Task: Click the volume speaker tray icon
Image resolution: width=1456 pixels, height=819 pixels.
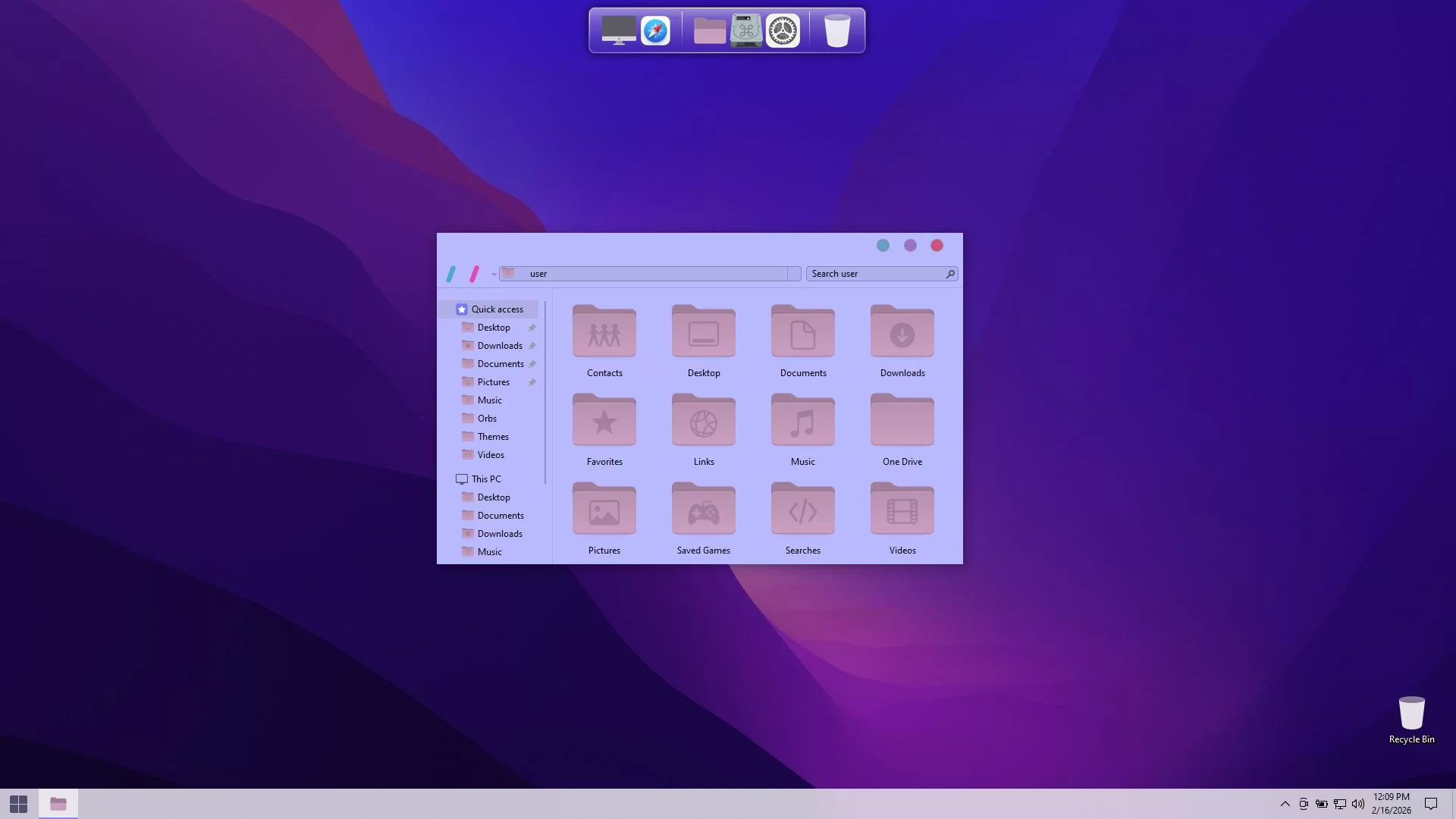Action: [x=1357, y=804]
